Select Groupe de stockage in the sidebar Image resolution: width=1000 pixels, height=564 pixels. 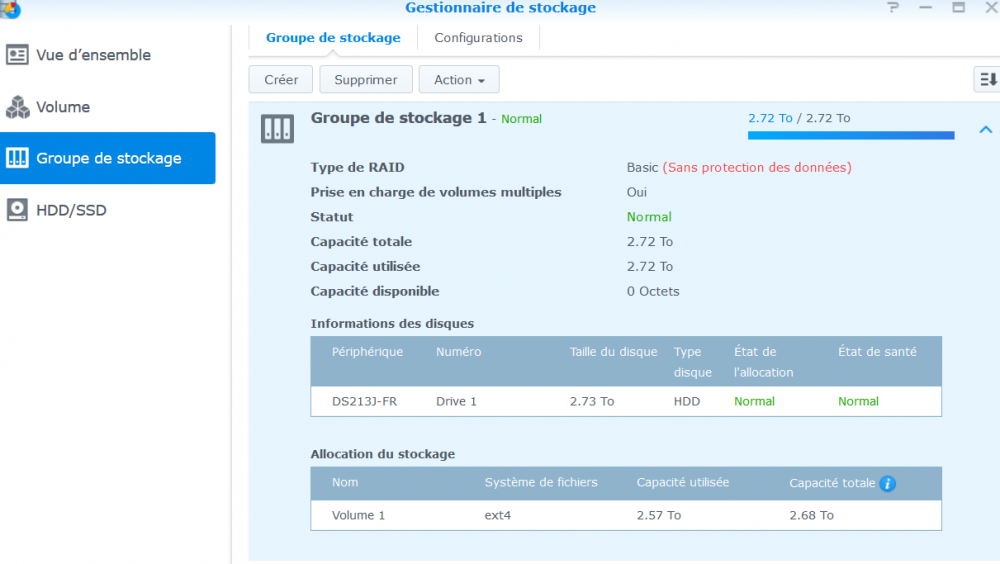point(107,158)
